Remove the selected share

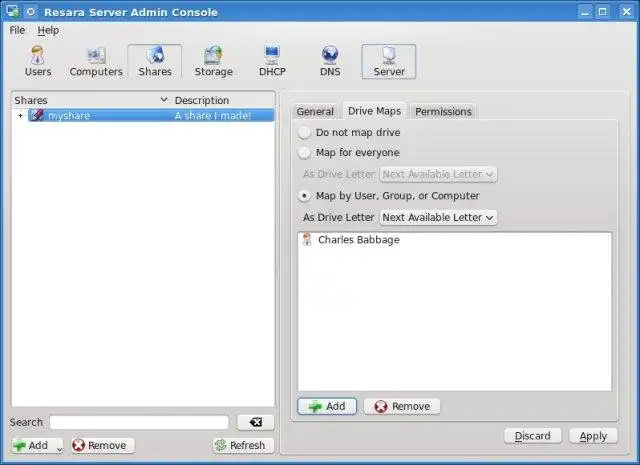point(102,445)
